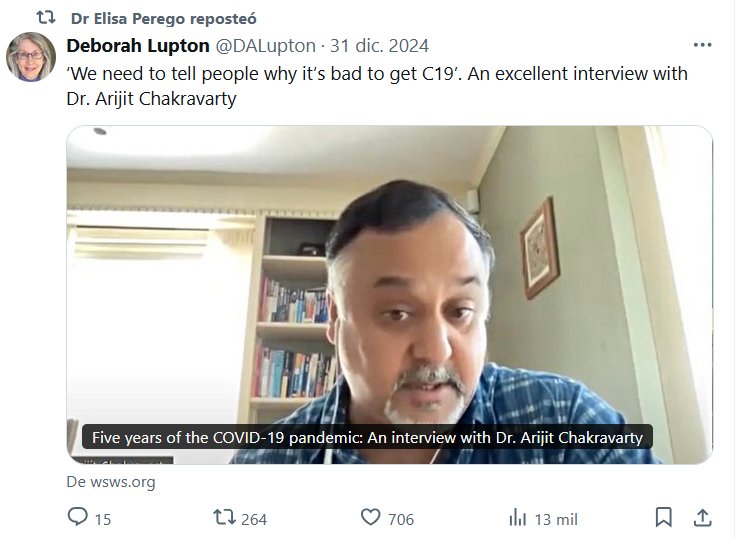Click the 15 replies count

pyautogui.click(x=103, y=519)
